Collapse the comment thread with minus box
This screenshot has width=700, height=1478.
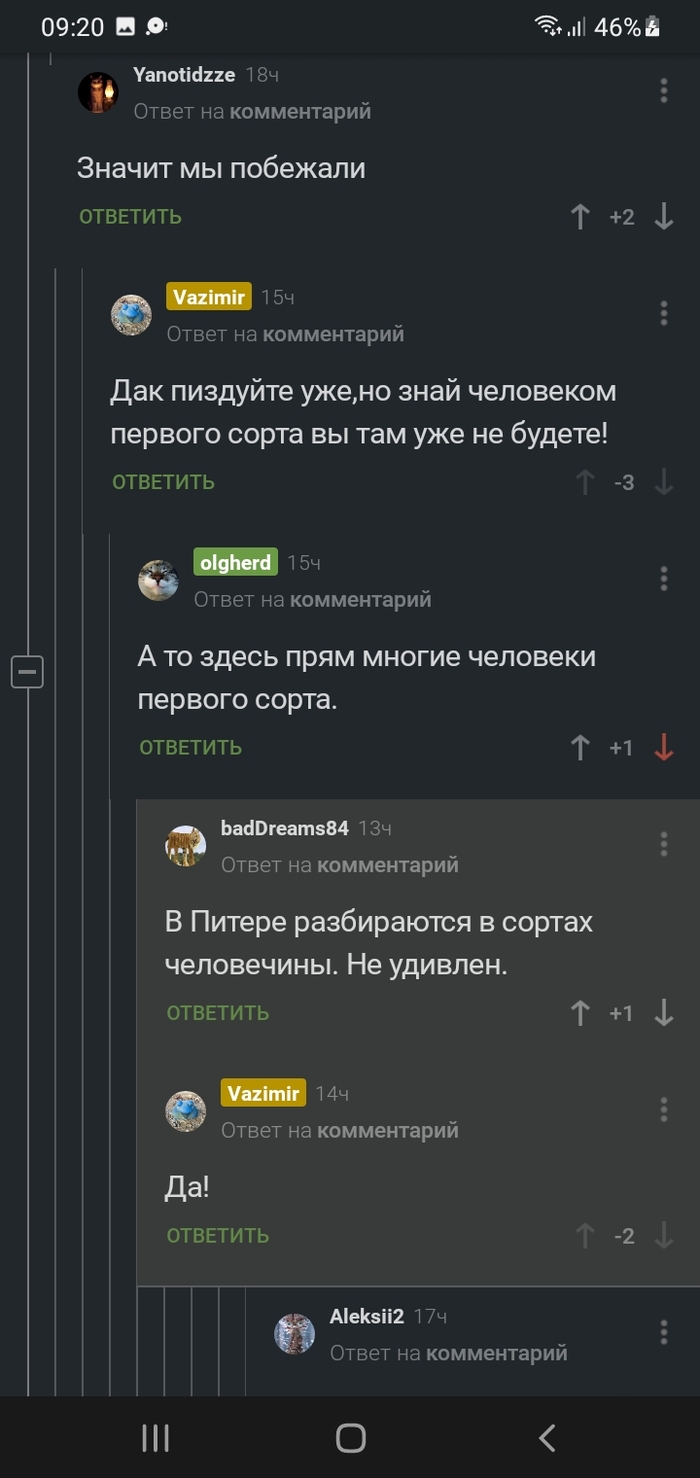(27, 672)
